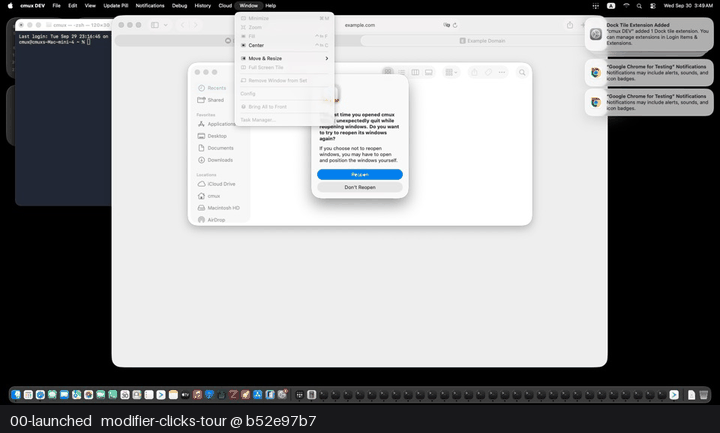Screen dimensions: 720x433
Task: Open the Debug menu
Action: point(179,6)
